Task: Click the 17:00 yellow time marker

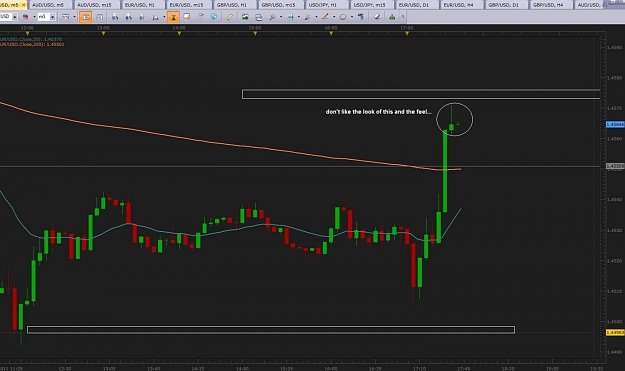Action: 407,34
